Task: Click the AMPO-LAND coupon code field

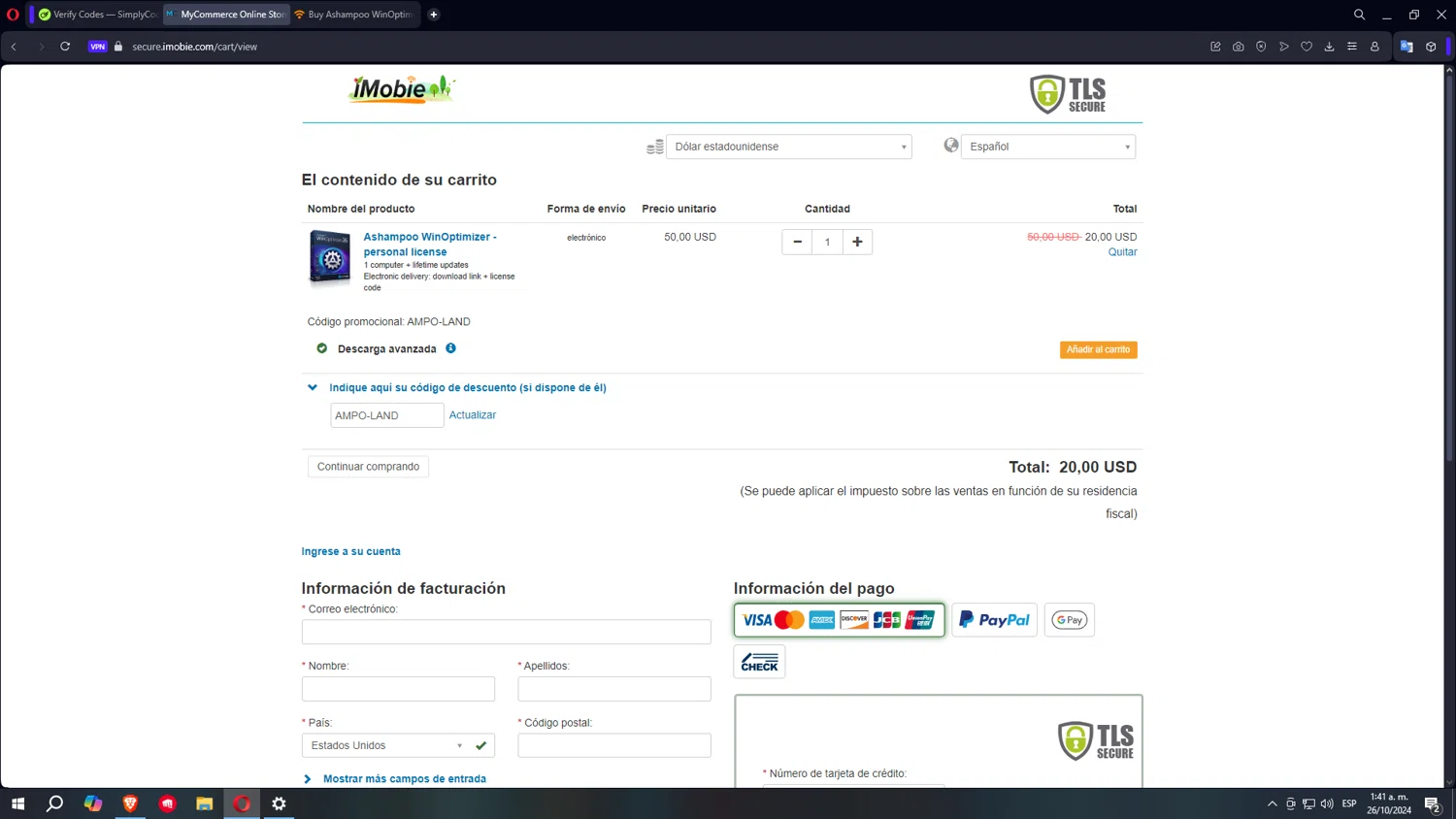Action: click(x=387, y=415)
